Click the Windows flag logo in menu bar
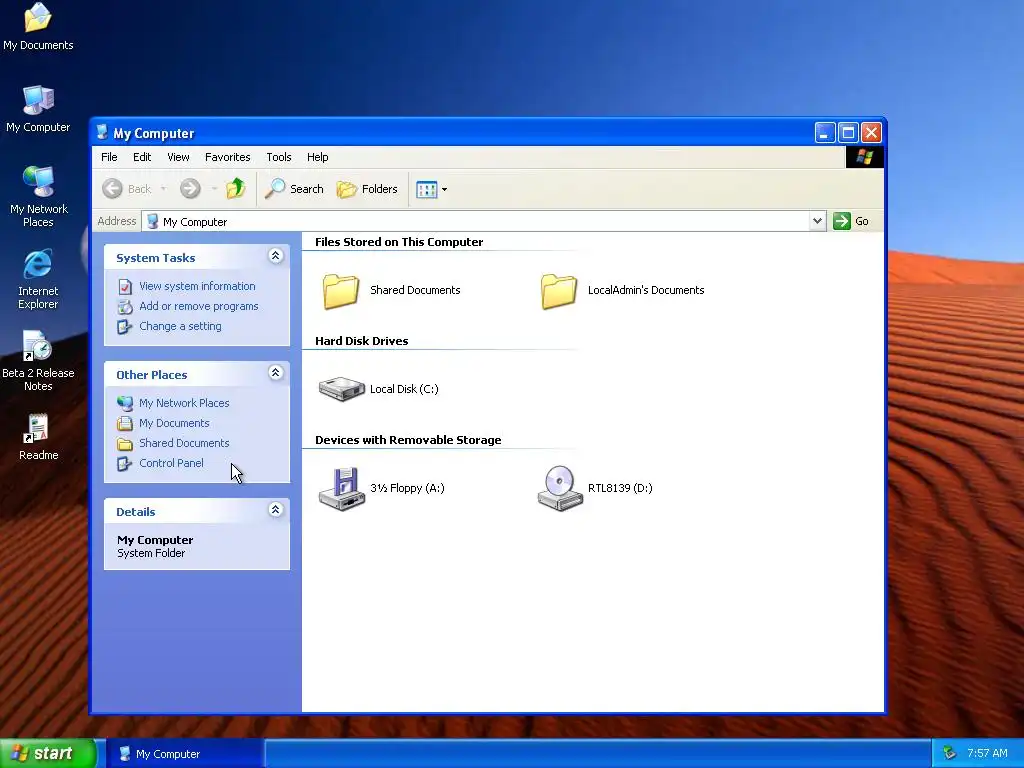Viewport: 1024px width, 768px height. point(865,157)
